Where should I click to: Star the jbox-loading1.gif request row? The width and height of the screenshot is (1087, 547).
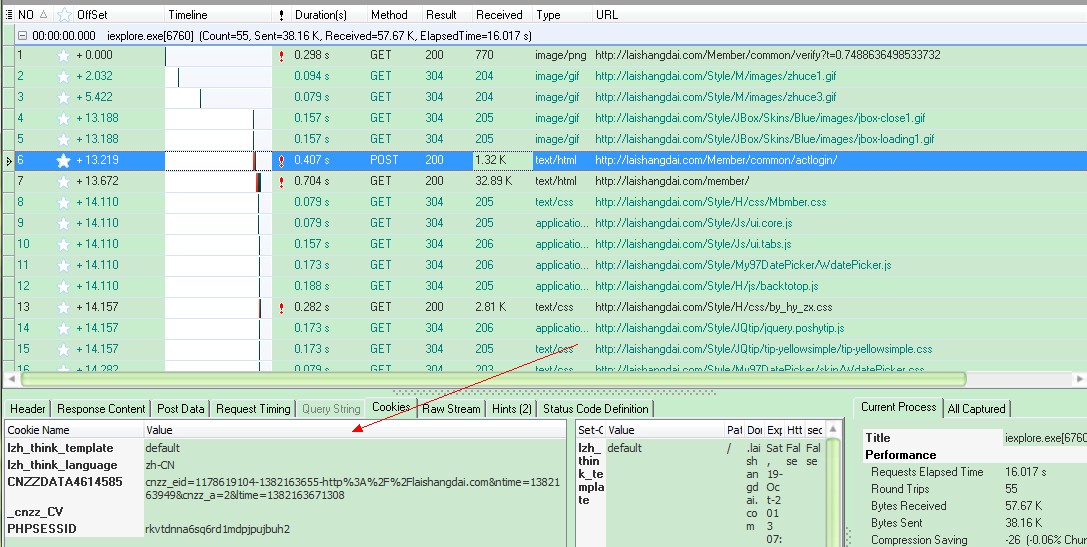pos(64,139)
